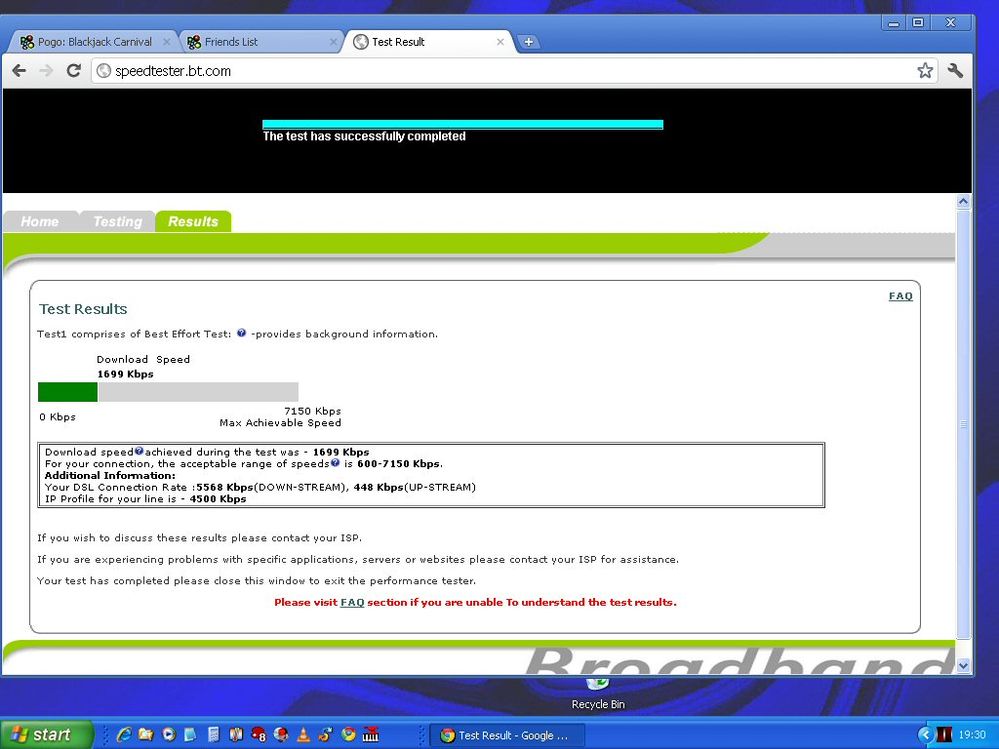Open the Windows start menu
Image resolution: width=999 pixels, height=749 pixels.
pos(46,734)
